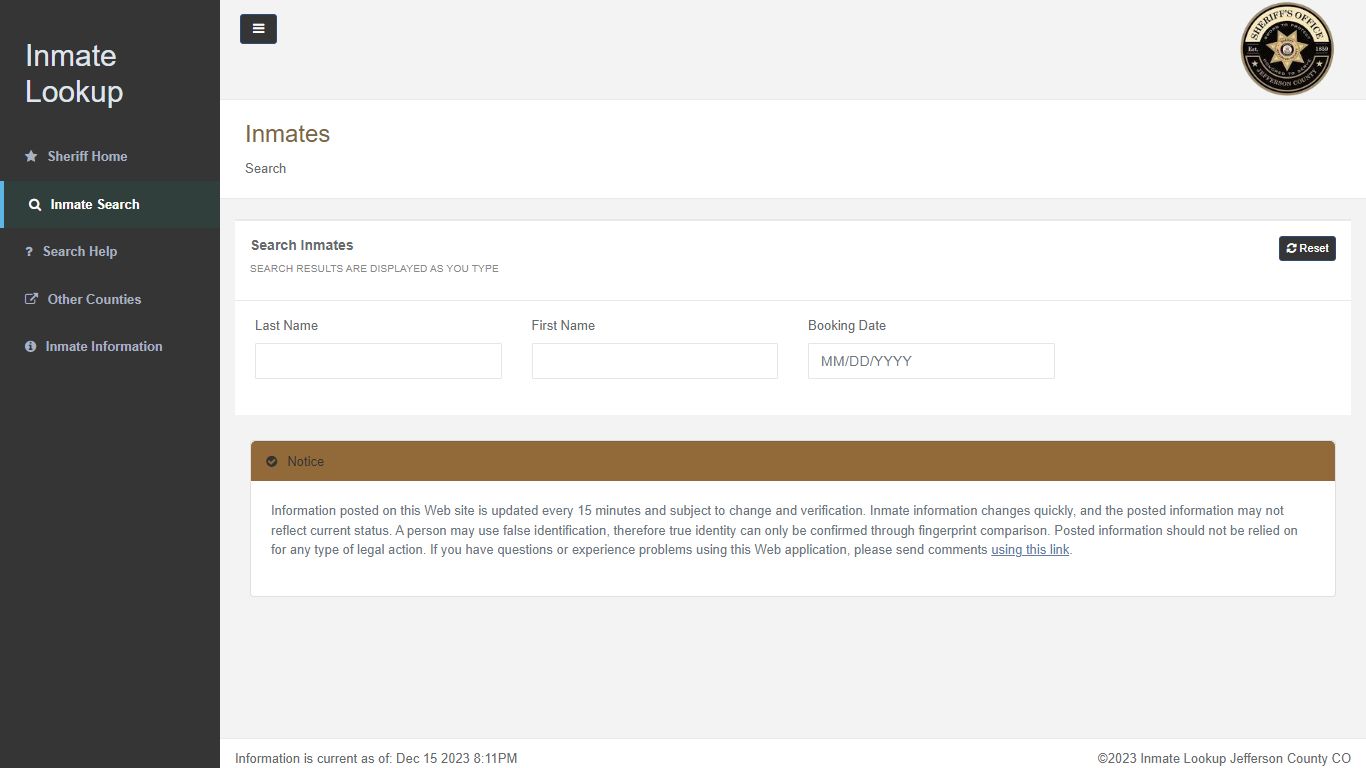This screenshot has width=1366, height=768.
Task: Open Other Counties from the sidebar
Action: click(91, 299)
